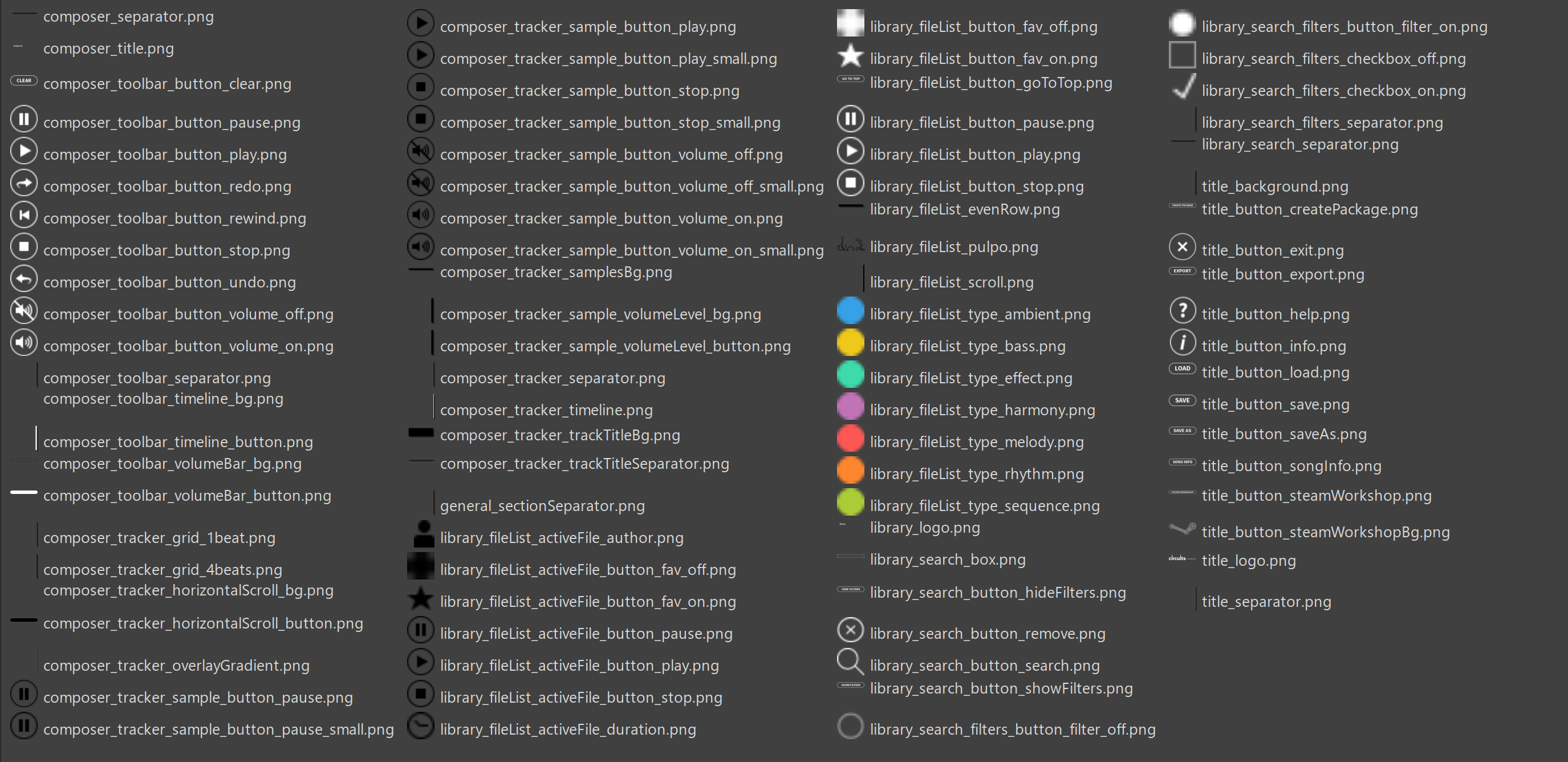Viewport: 1568px width, 762px height.
Task: Select the composer toolbar redo arrow icon
Action: pos(24,183)
